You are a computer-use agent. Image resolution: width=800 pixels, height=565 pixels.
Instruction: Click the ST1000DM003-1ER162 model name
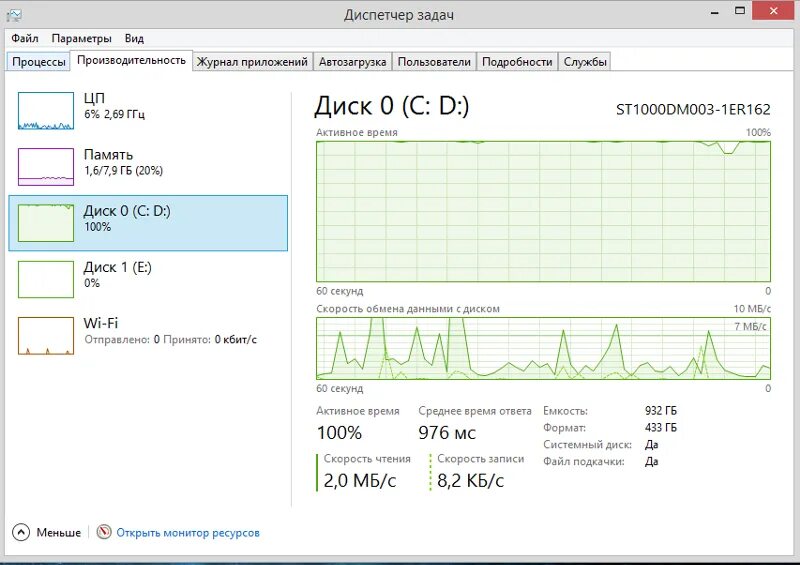[x=693, y=109]
